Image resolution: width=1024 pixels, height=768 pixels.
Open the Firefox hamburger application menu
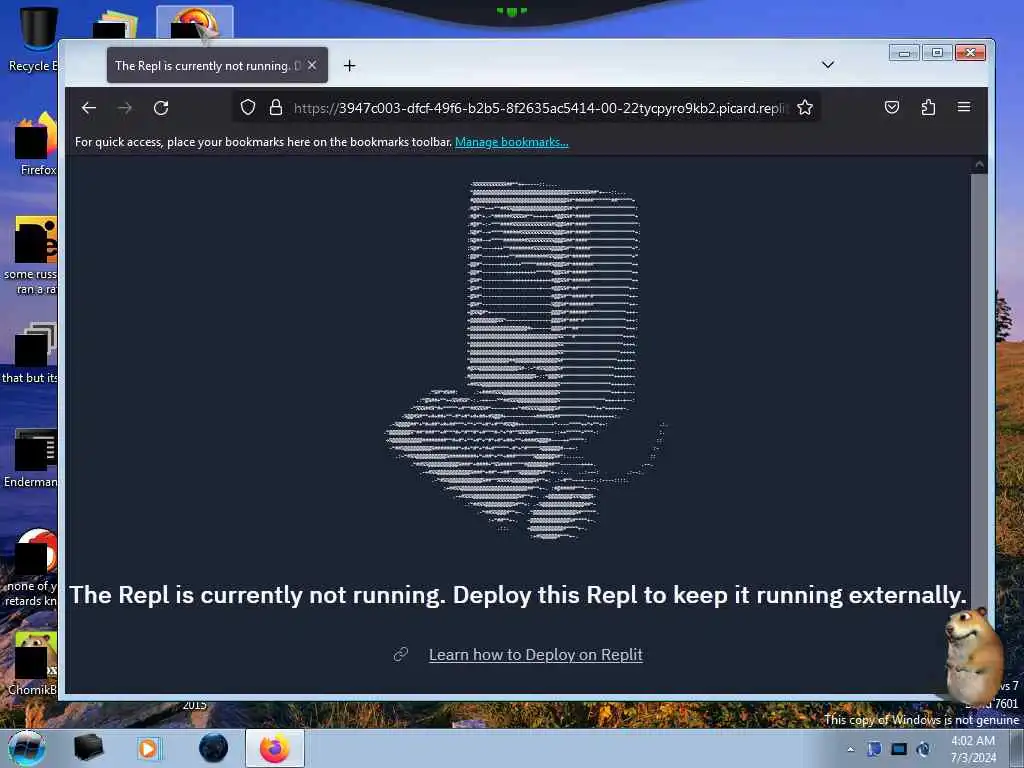tap(964, 107)
